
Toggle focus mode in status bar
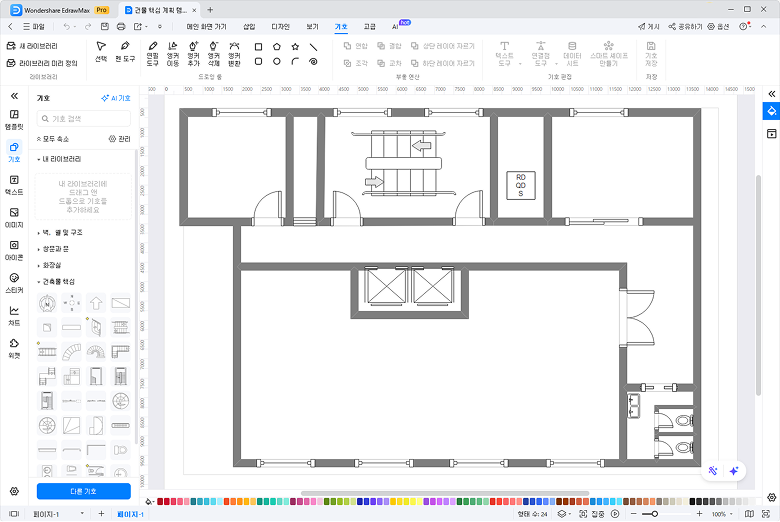tap(593, 514)
